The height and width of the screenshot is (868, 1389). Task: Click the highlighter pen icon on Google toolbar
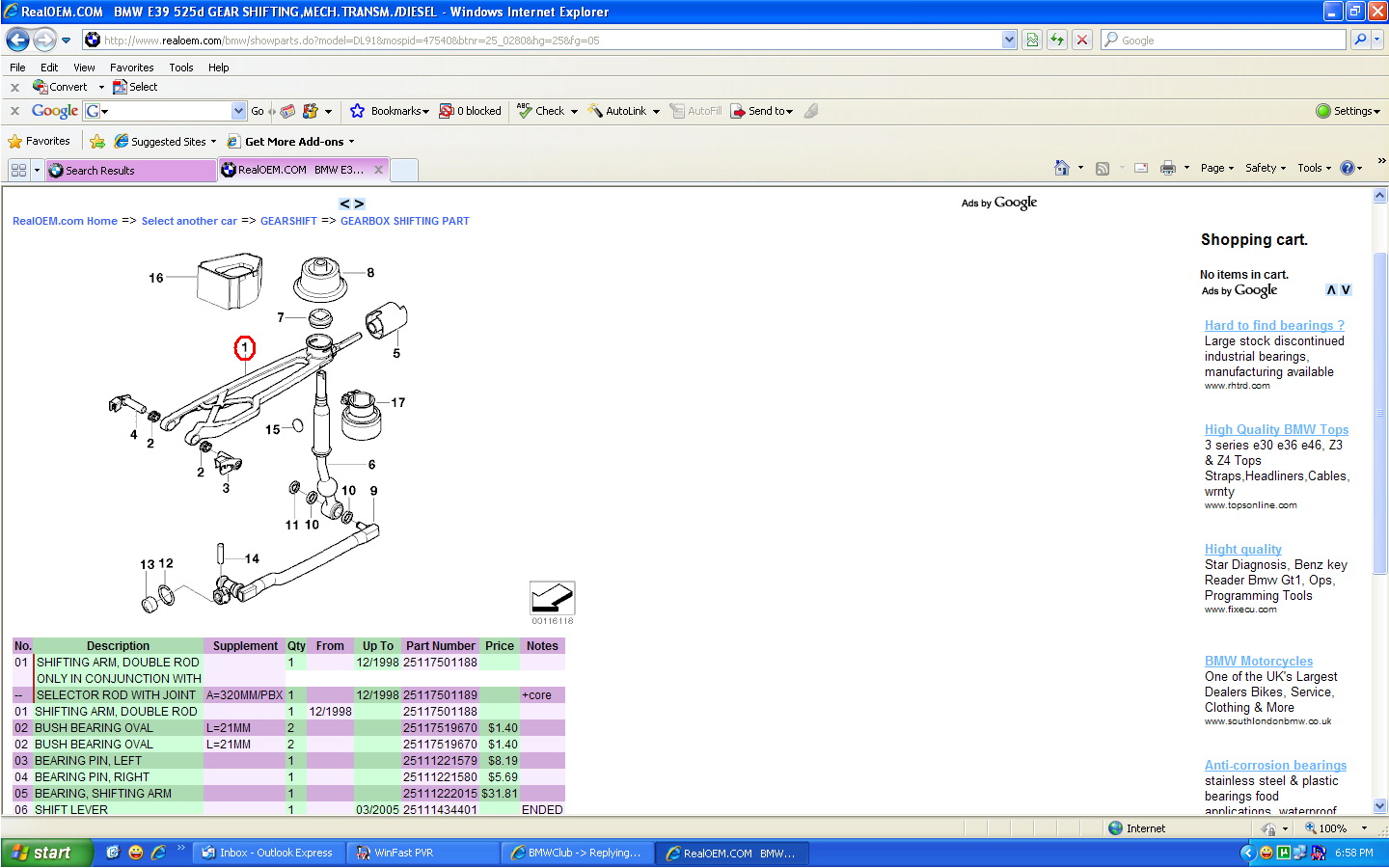pos(811,111)
